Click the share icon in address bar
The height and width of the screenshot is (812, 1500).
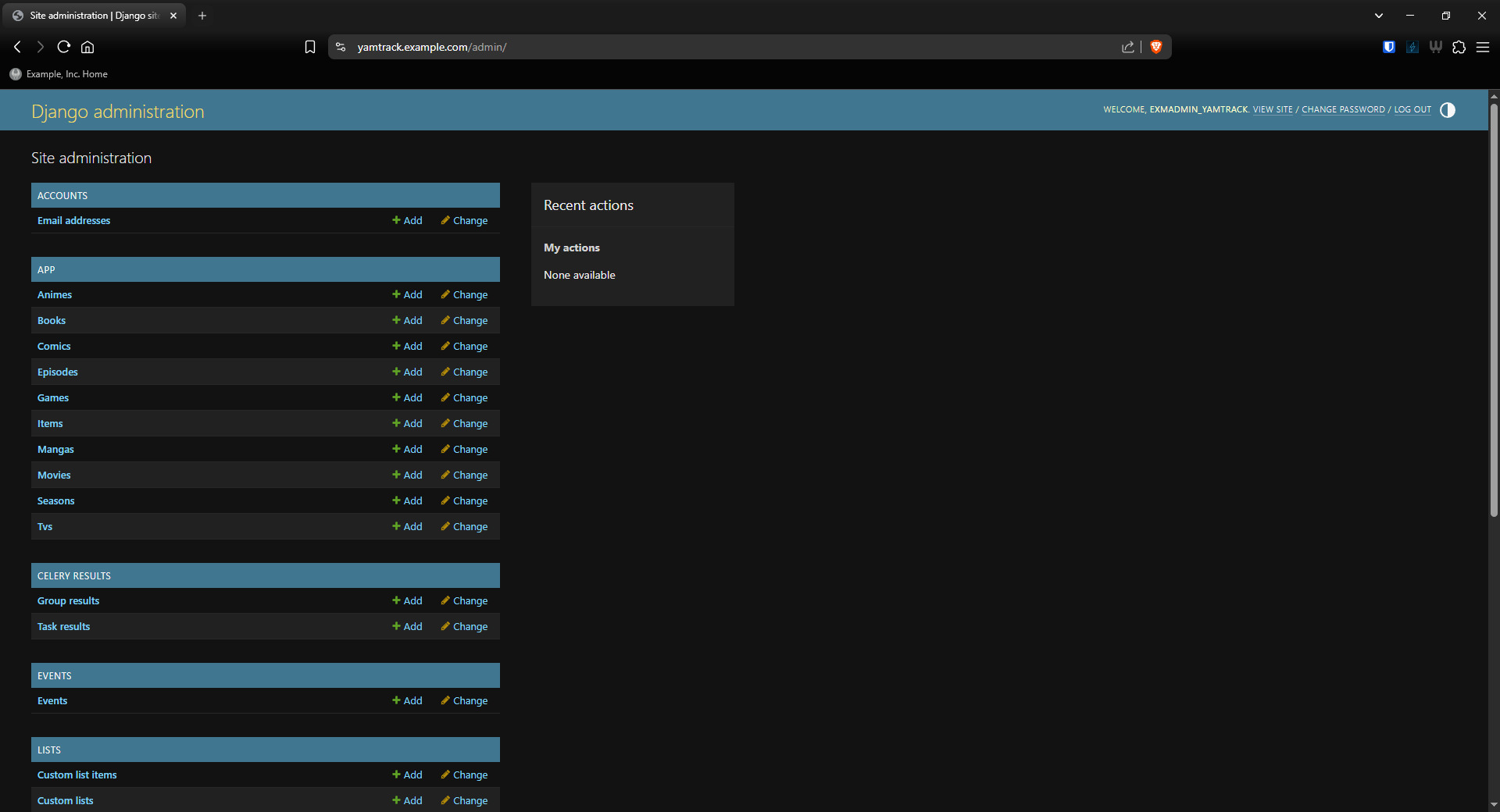pos(1127,47)
